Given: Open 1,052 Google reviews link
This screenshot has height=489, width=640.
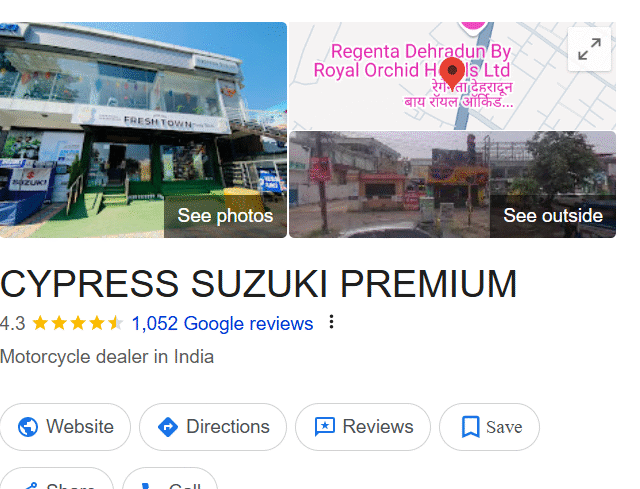Looking at the screenshot, I should (x=222, y=324).
